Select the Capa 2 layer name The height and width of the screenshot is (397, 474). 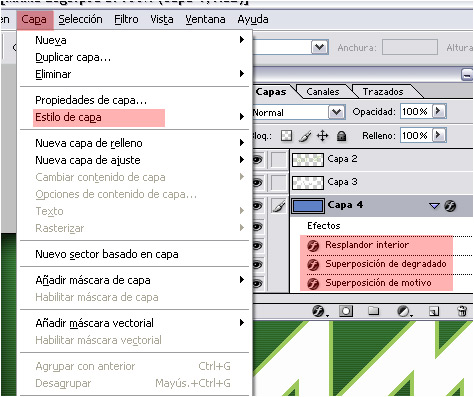coord(342,159)
